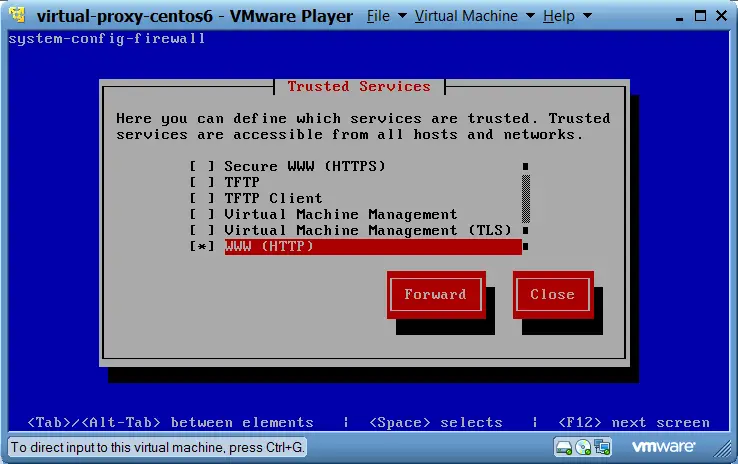
Task: Click the scrollbar bottom marker beside WWW (HTTP)
Action: (526, 246)
